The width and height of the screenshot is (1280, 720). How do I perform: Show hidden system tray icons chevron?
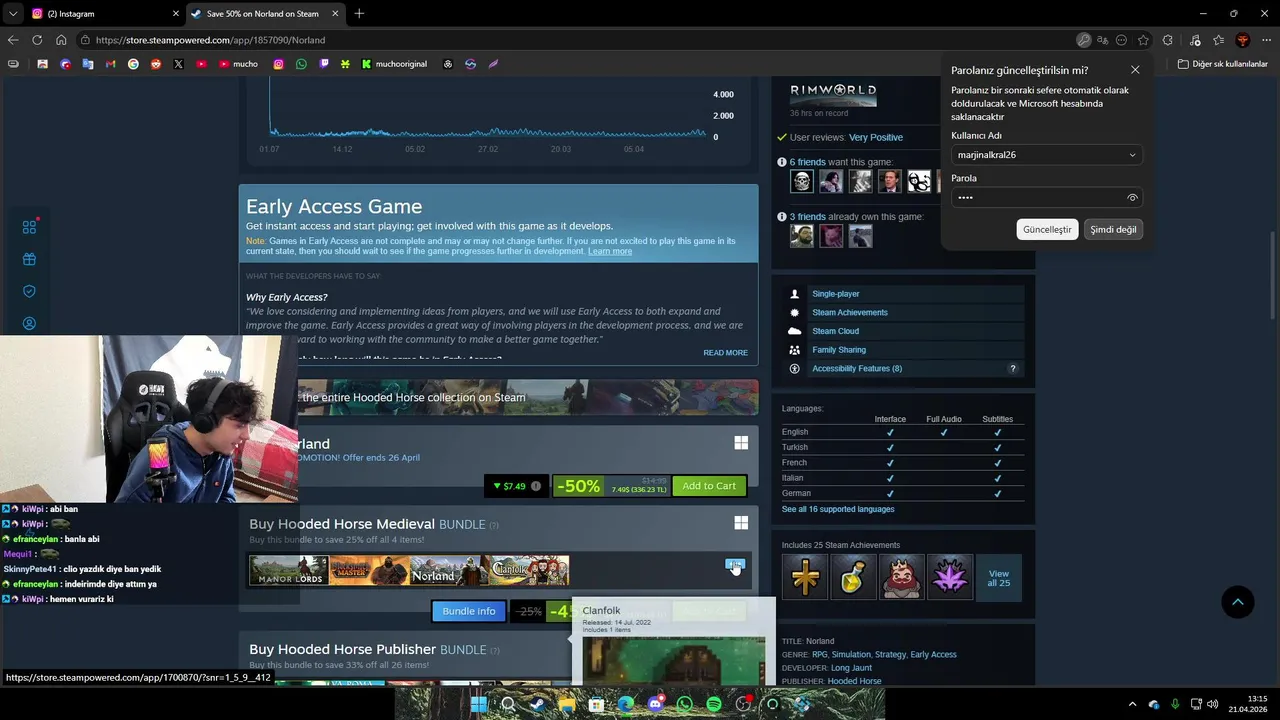click(1132, 704)
